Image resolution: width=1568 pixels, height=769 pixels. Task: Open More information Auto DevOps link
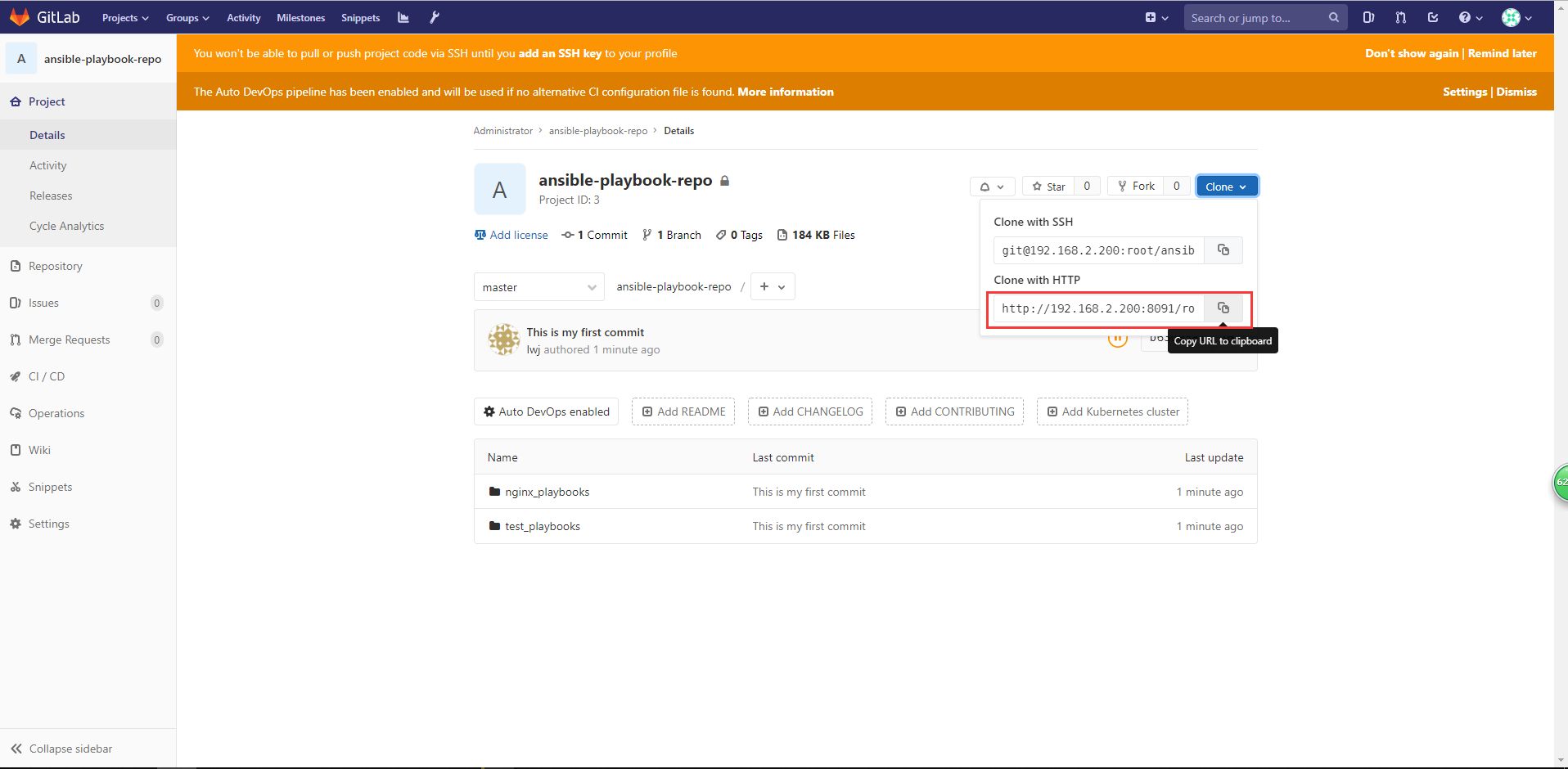[x=786, y=92]
